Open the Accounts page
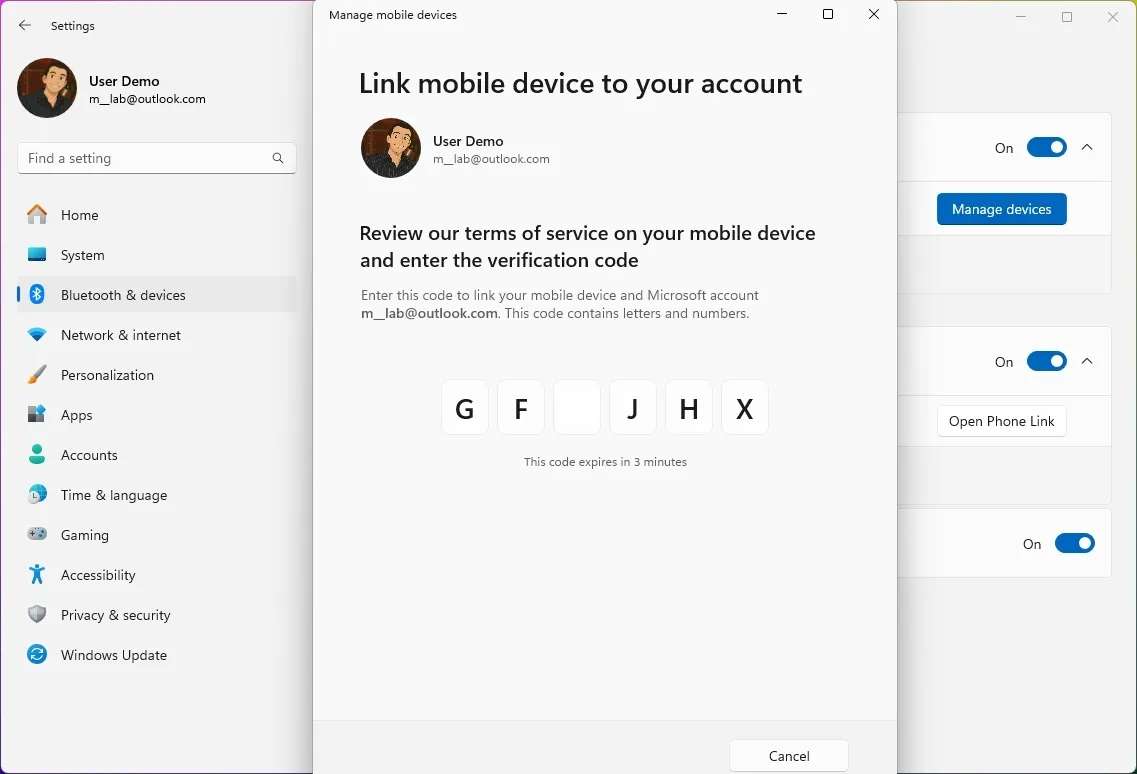Screen dimensions: 1137x774 coord(157,454)
